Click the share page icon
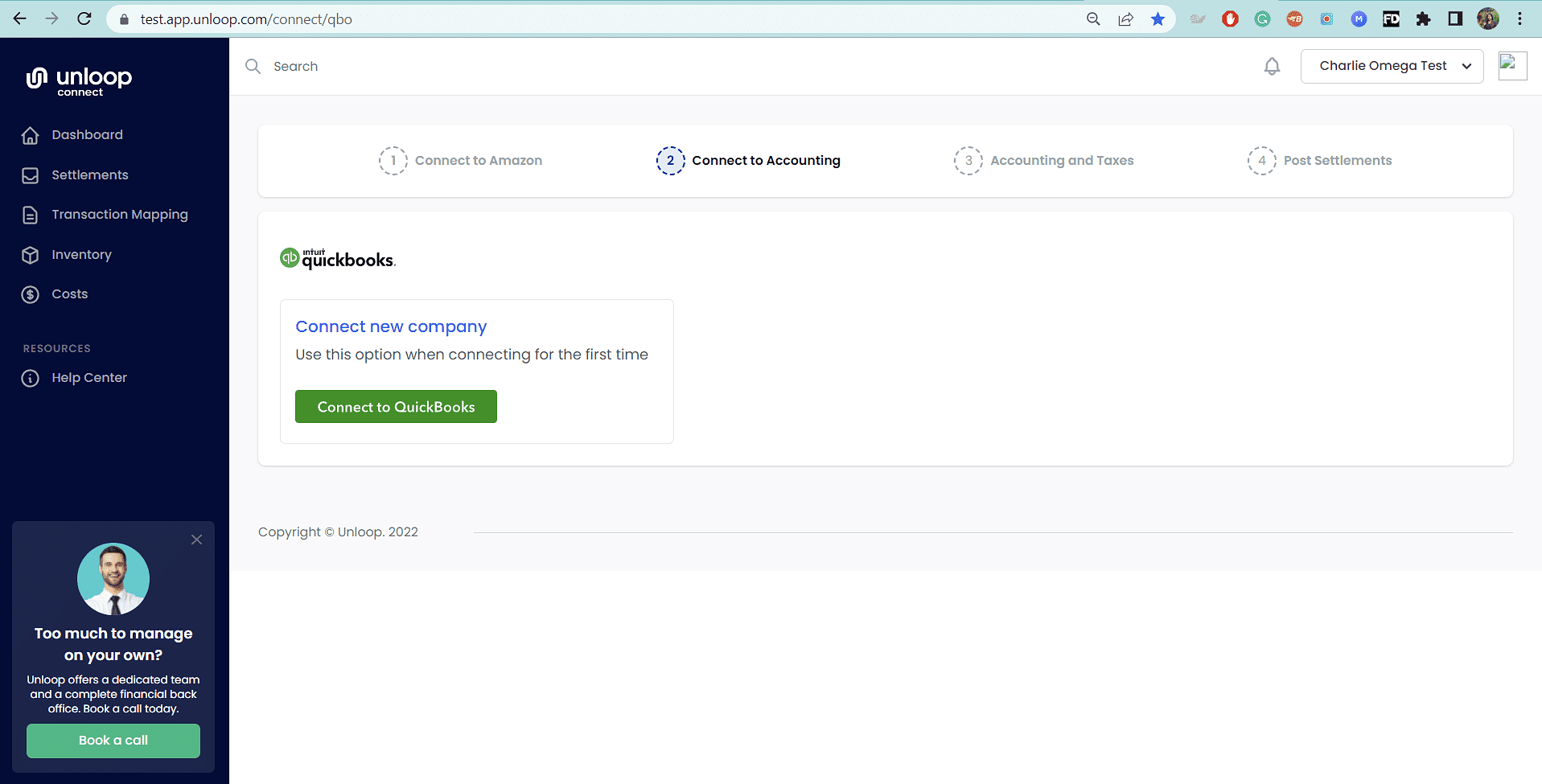Image resolution: width=1542 pixels, height=784 pixels. pos(1125,18)
